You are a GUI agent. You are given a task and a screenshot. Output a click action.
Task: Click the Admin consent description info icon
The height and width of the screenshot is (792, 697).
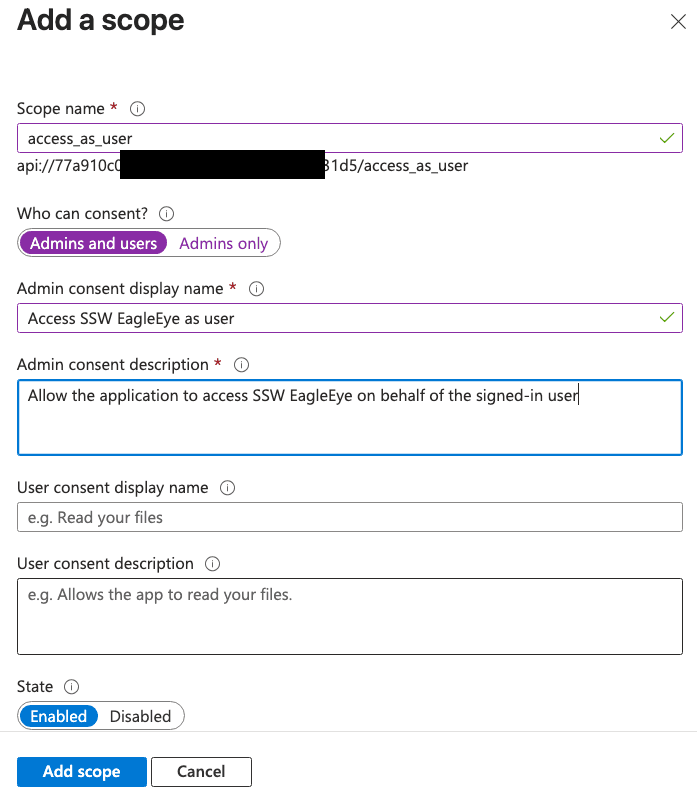(x=241, y=364)
